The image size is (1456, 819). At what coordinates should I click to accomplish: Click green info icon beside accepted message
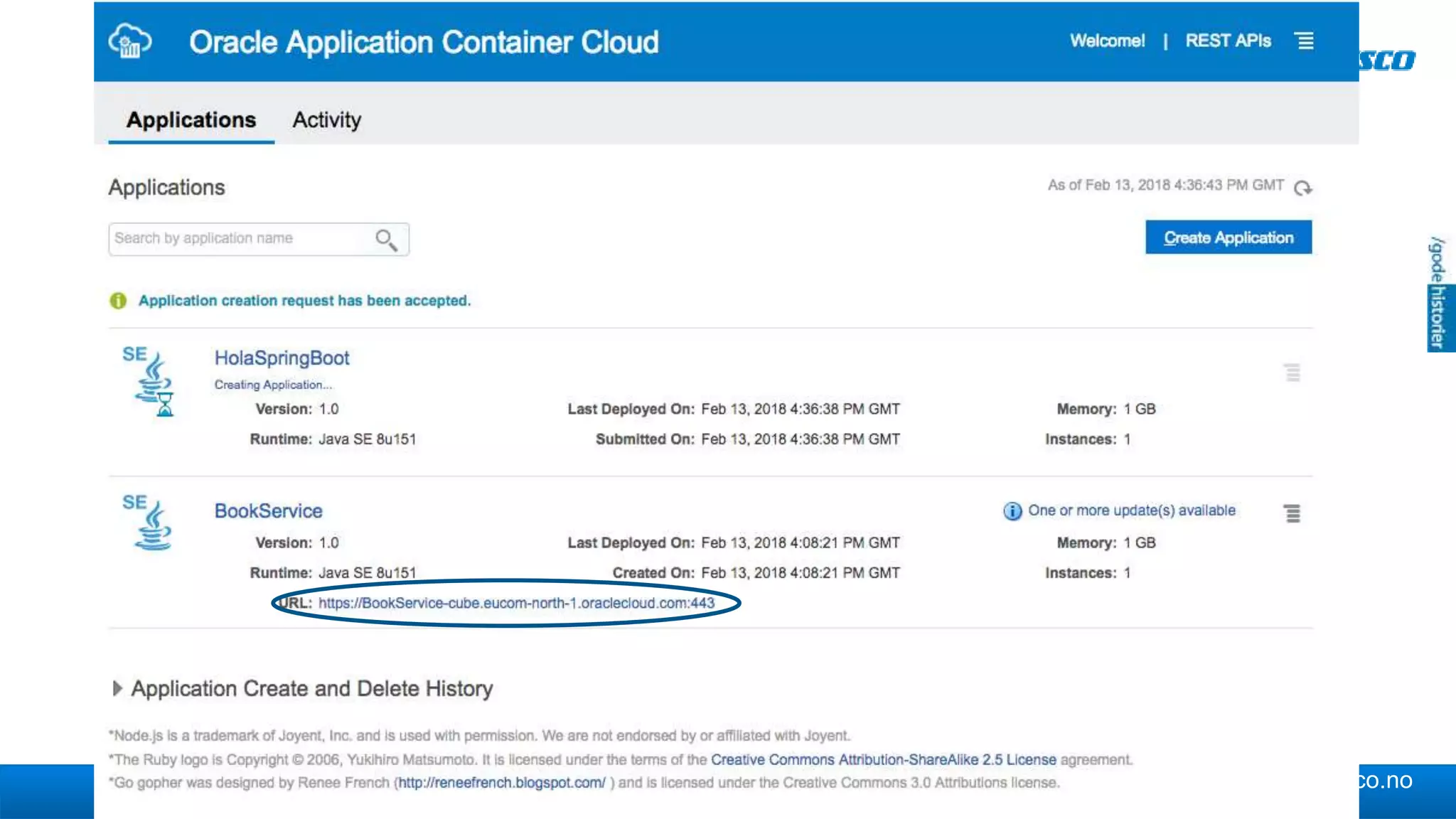118,301
